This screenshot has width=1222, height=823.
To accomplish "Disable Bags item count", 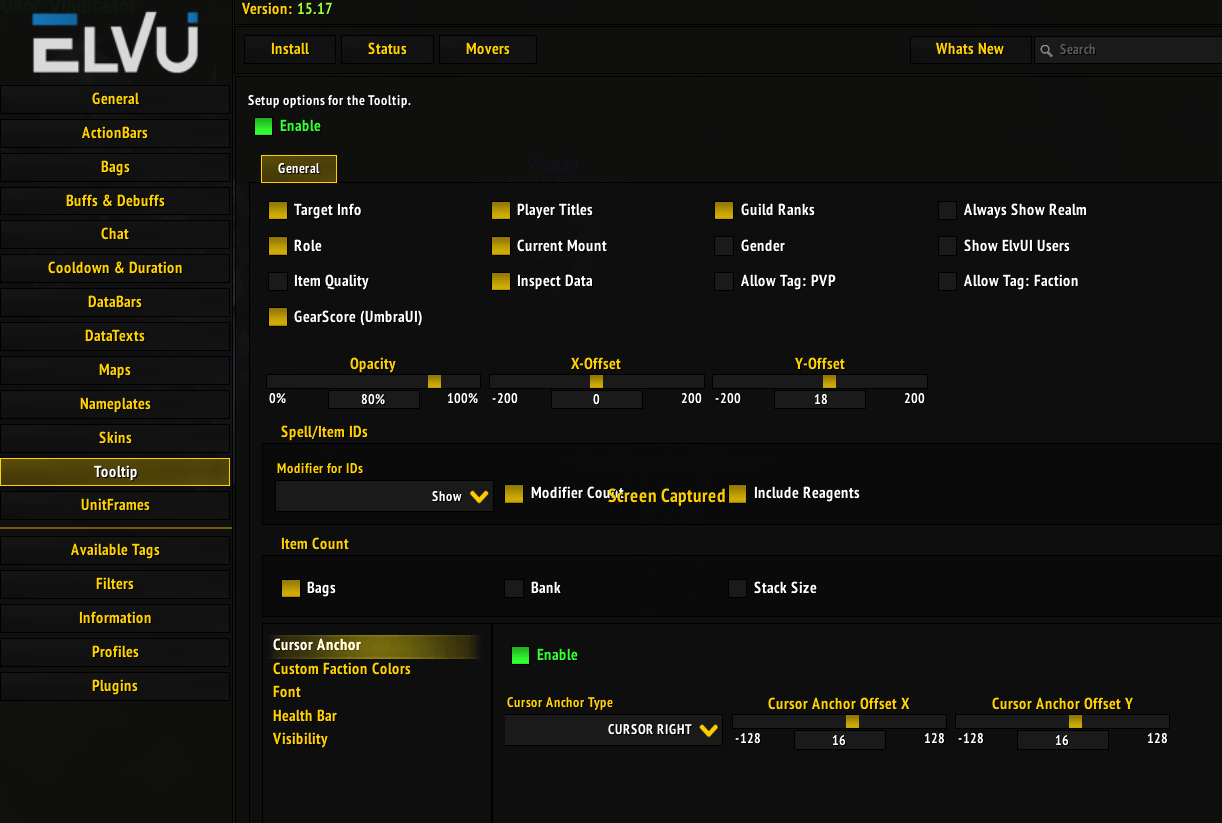I will pyautogui.click(x=291, y=588).
